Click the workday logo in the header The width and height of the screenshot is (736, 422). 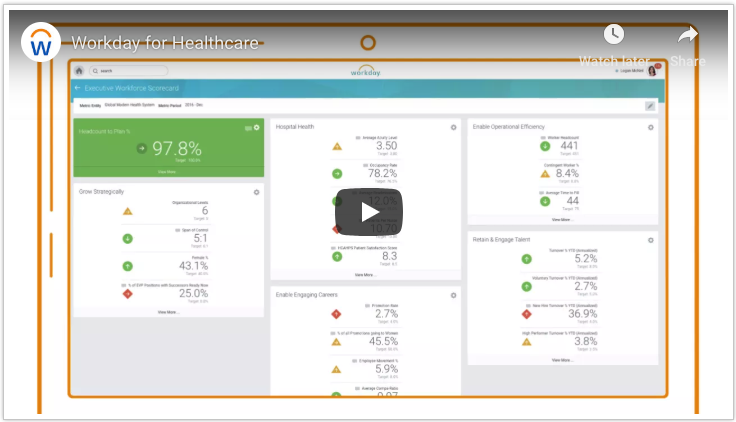pyautogui.click(x=366, y=71)
